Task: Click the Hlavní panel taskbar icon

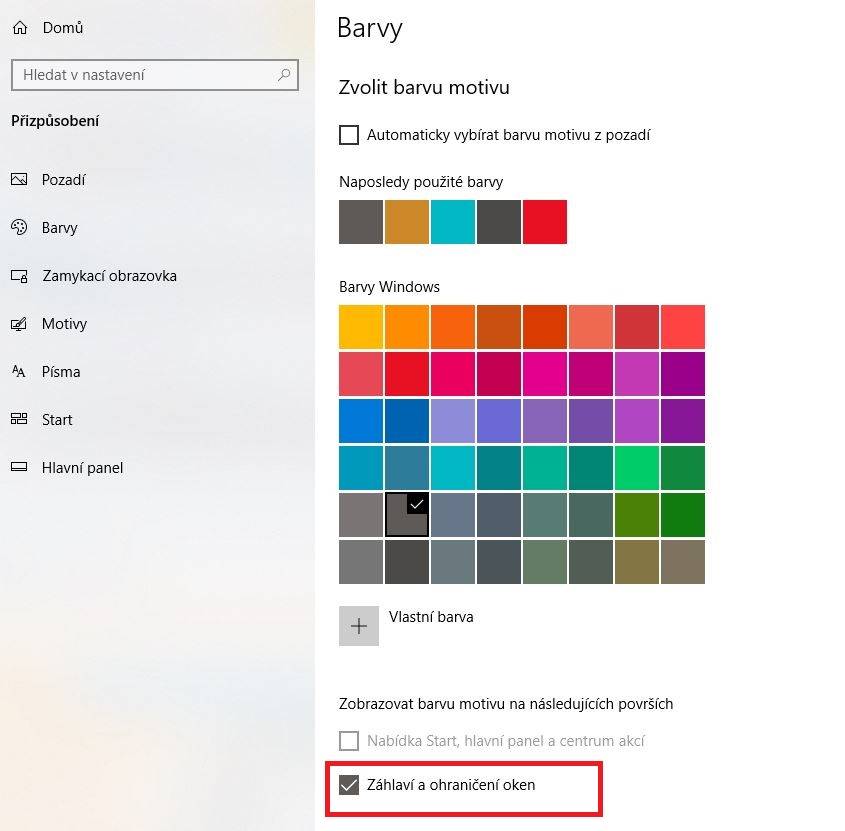Action: coord(19,467)
